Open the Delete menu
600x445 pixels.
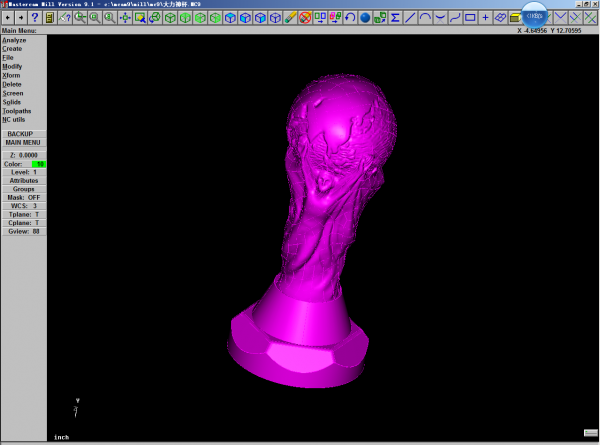point(12,85)
